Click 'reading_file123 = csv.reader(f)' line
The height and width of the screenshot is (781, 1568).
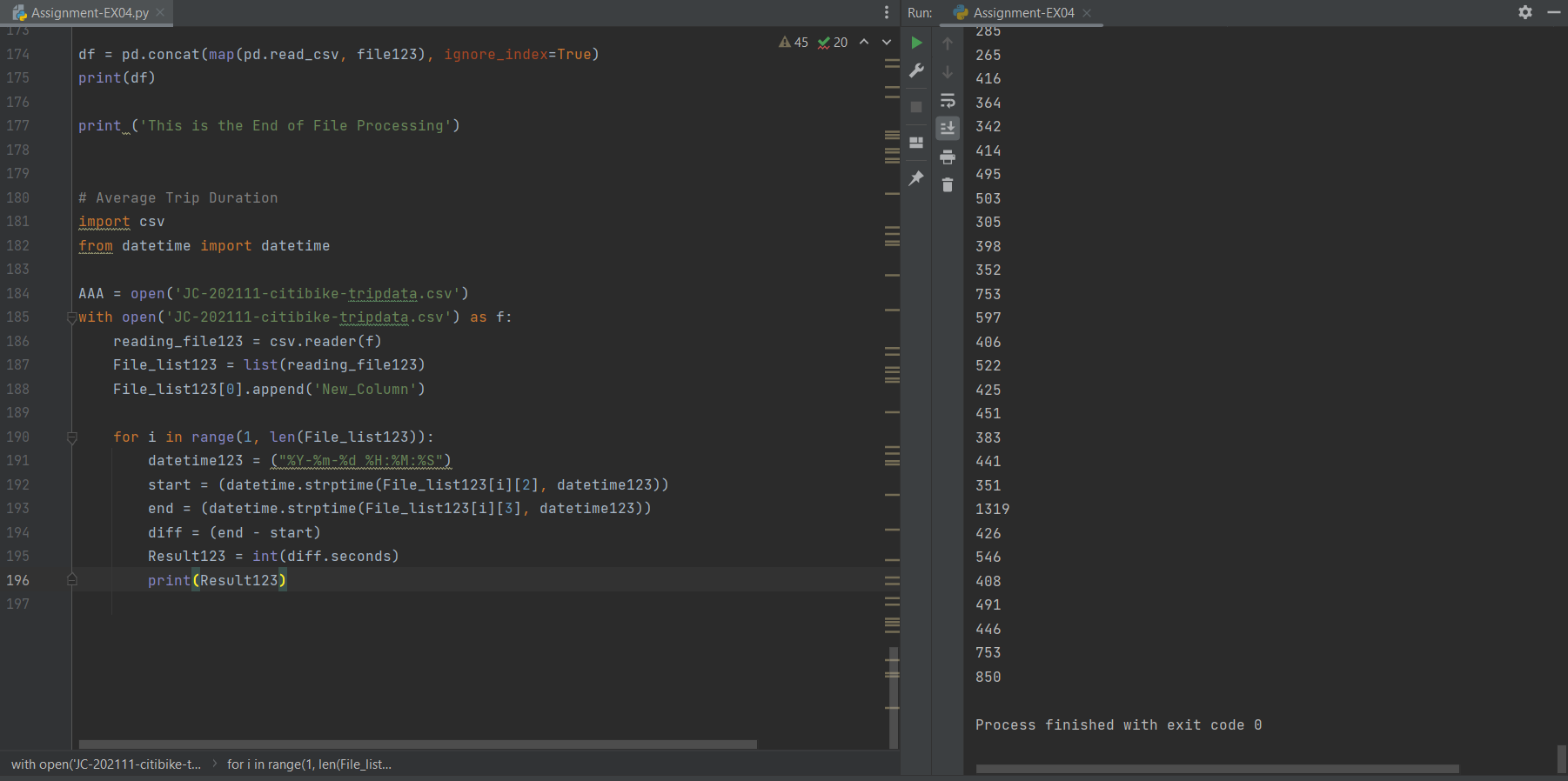pos(247,342)
